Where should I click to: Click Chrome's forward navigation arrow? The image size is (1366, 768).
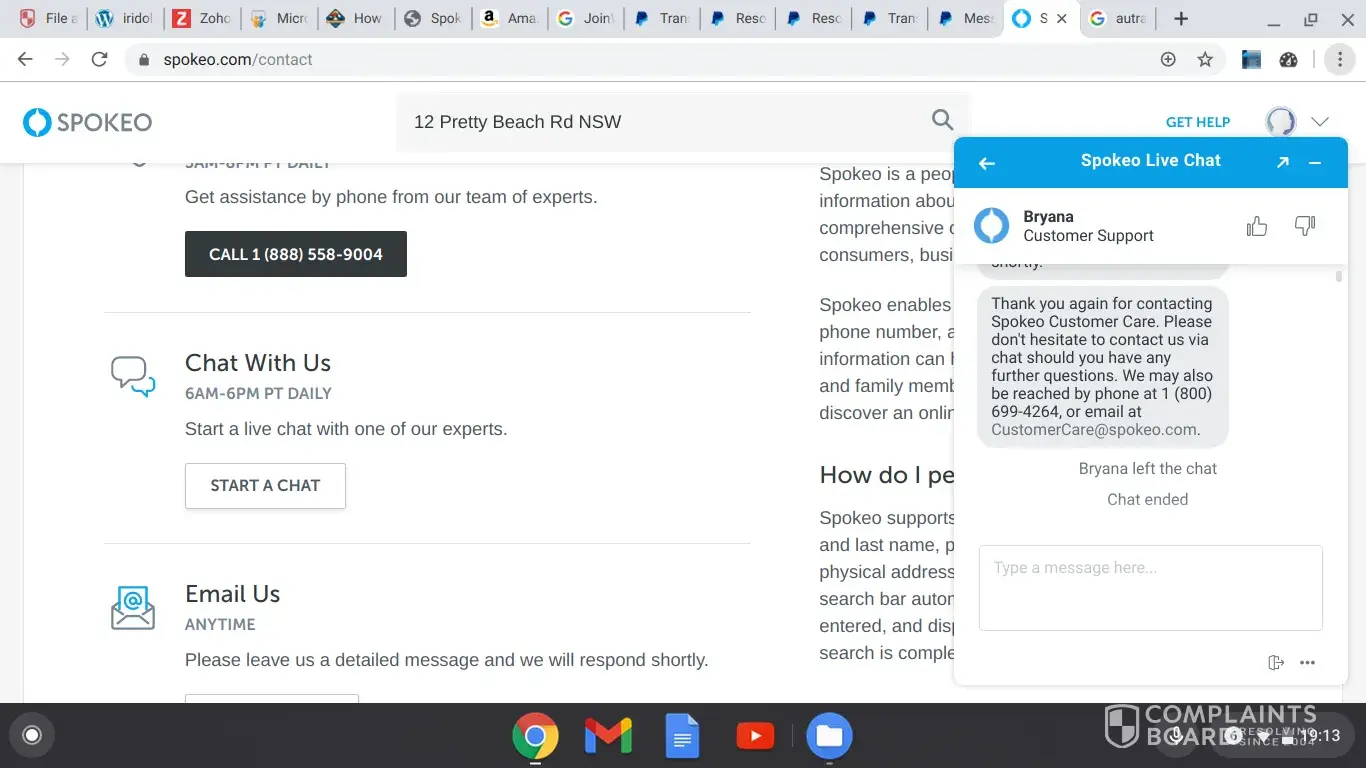[x=62, y=59]
